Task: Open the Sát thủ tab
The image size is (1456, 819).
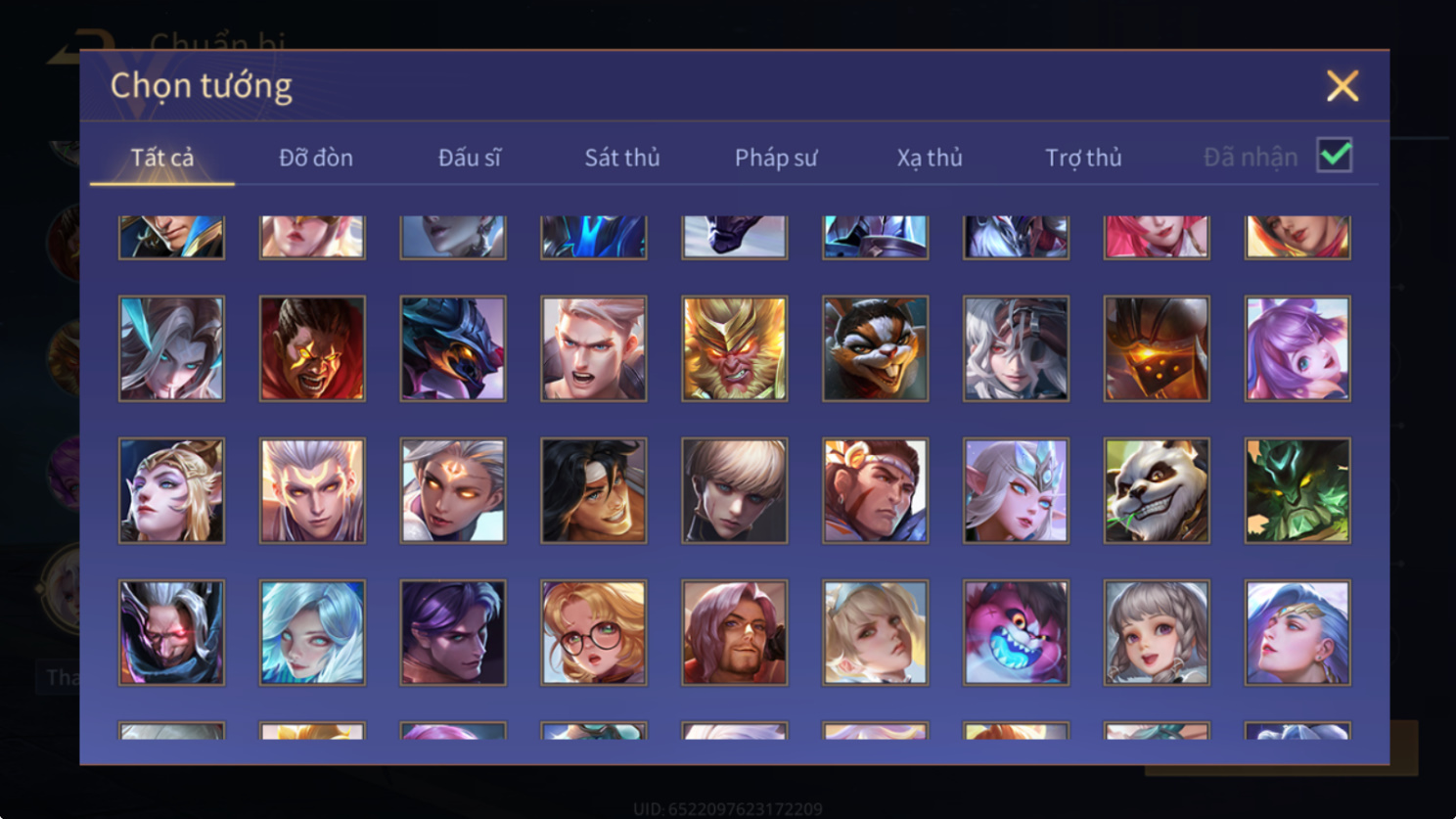Action: (622, 158)
